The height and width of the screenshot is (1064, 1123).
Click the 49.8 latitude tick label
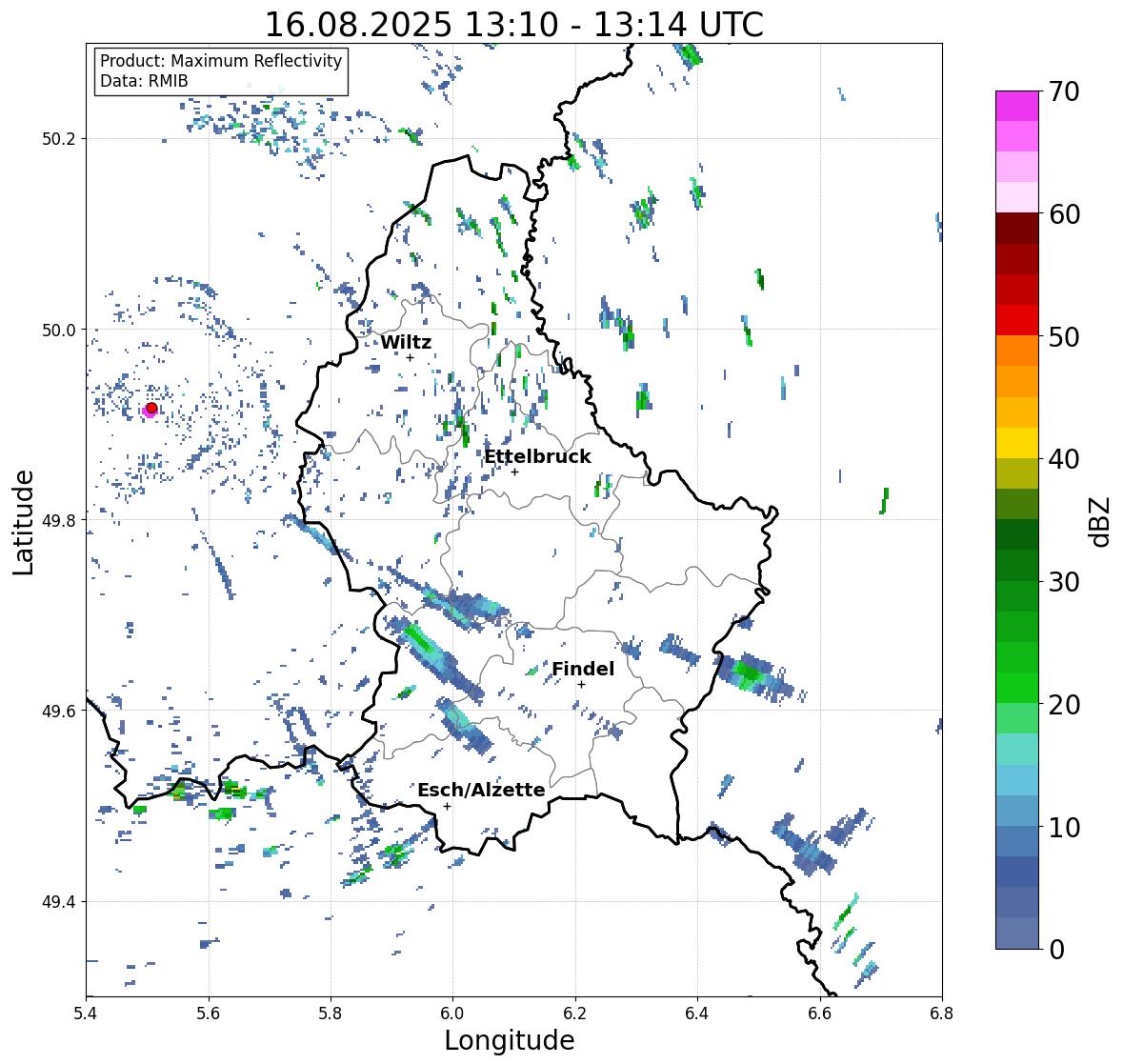pyautogui.click(x=59, y=520)
